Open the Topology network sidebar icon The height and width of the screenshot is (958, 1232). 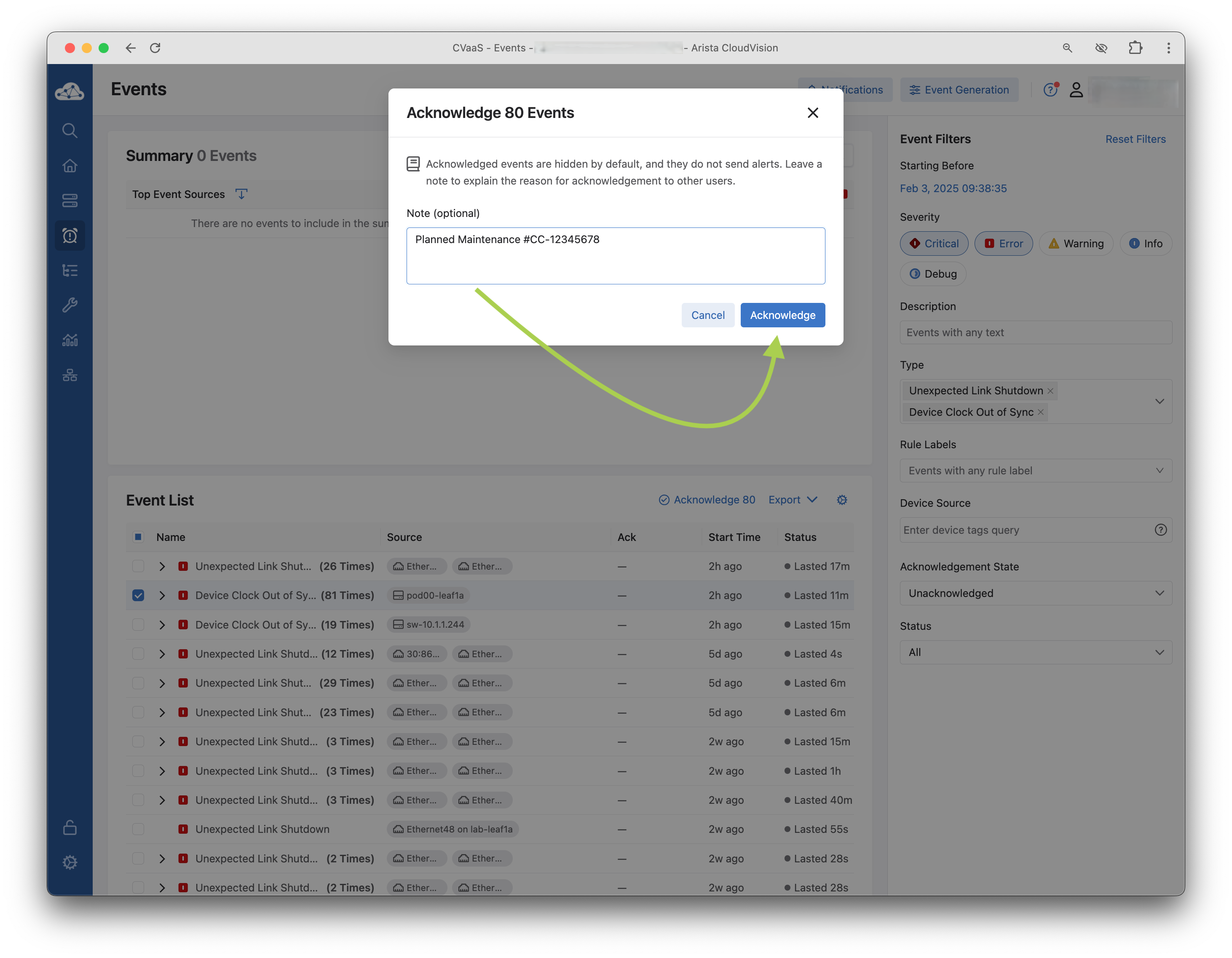[x=70, y=375]
